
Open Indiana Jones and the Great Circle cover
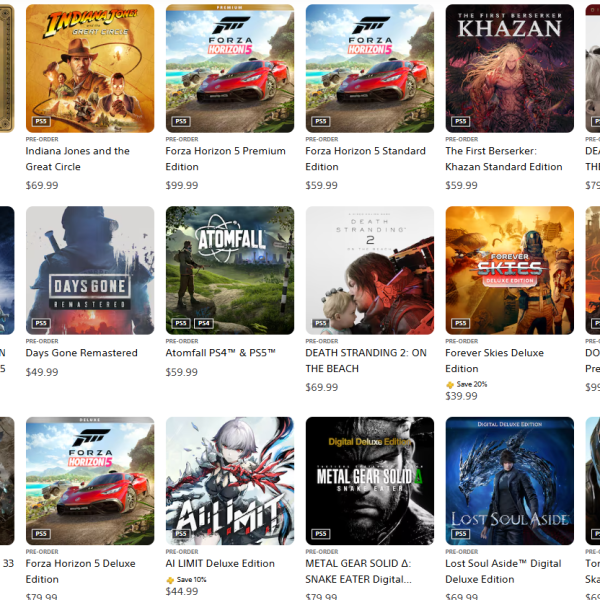[x=90, y=68]
